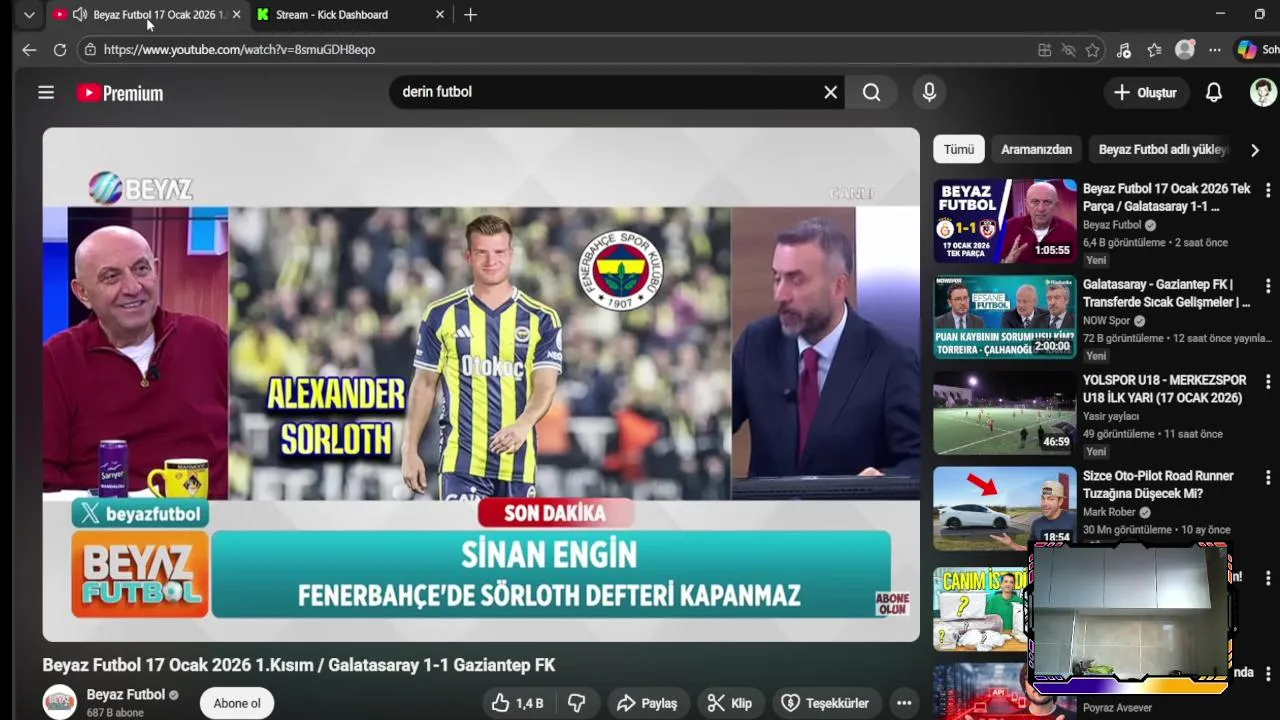Open options for Sizce Oto-Pilot video
The height and width of the screenshot is (720, 1280).
(1267, 478)
